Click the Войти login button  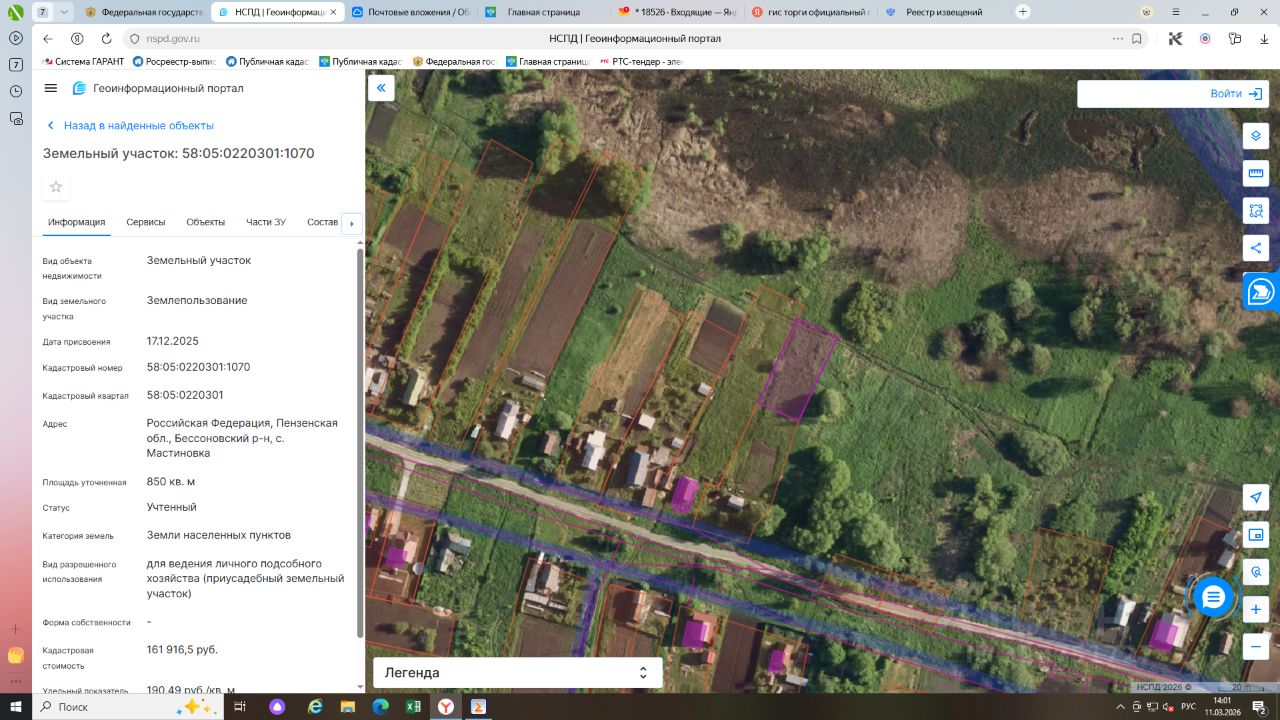[1236, 94]
